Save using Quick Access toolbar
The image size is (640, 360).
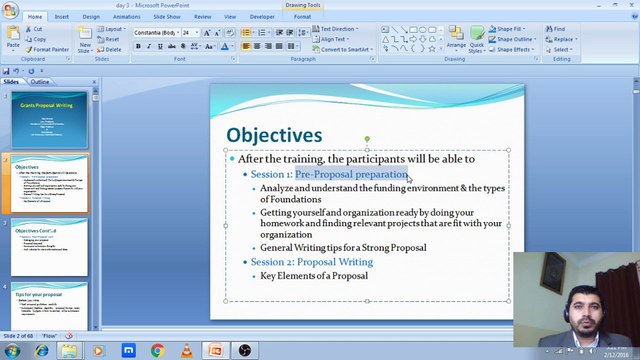coord(6,71)
